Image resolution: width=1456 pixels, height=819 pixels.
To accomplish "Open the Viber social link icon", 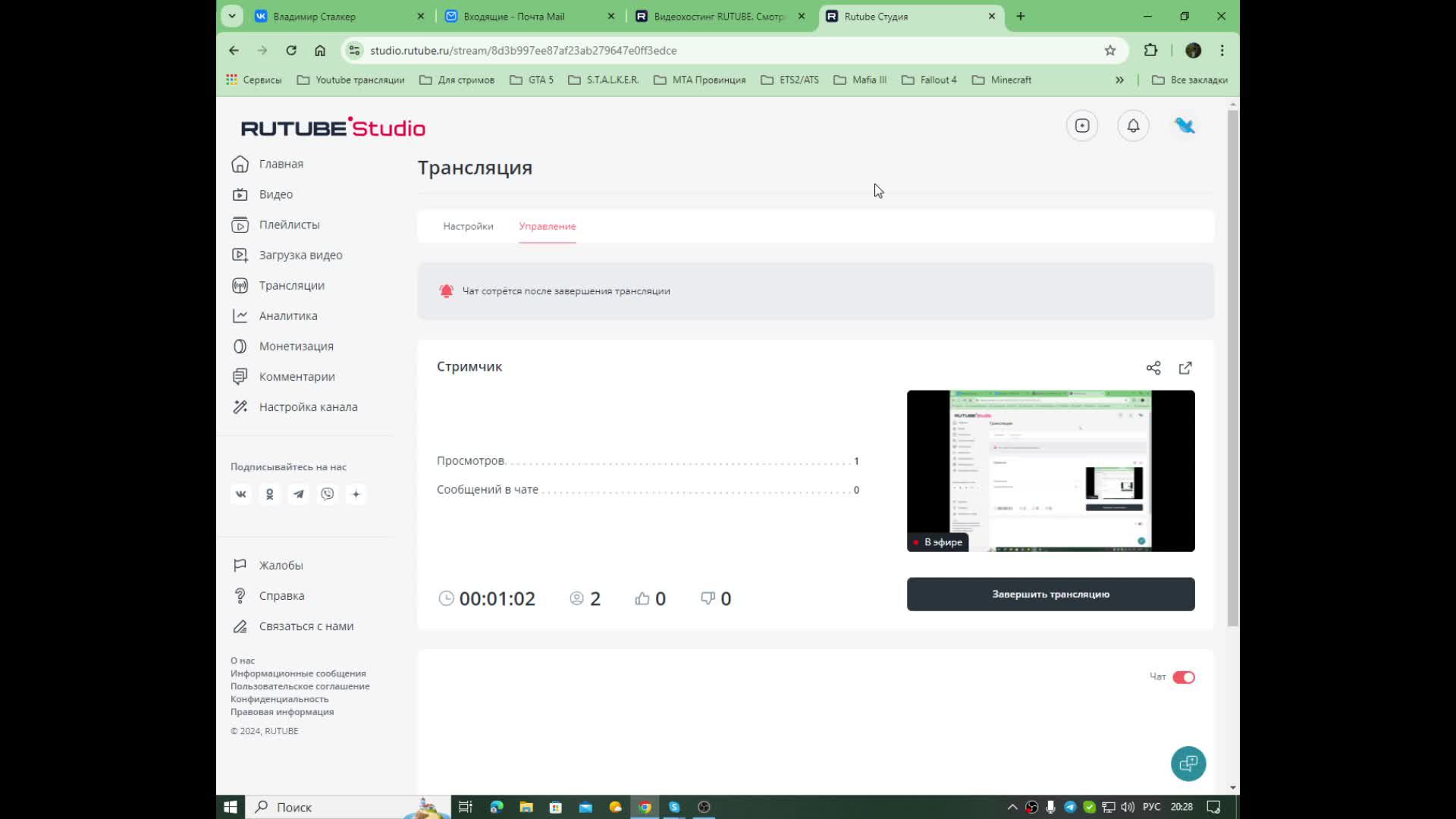I will tap(328, 494).
